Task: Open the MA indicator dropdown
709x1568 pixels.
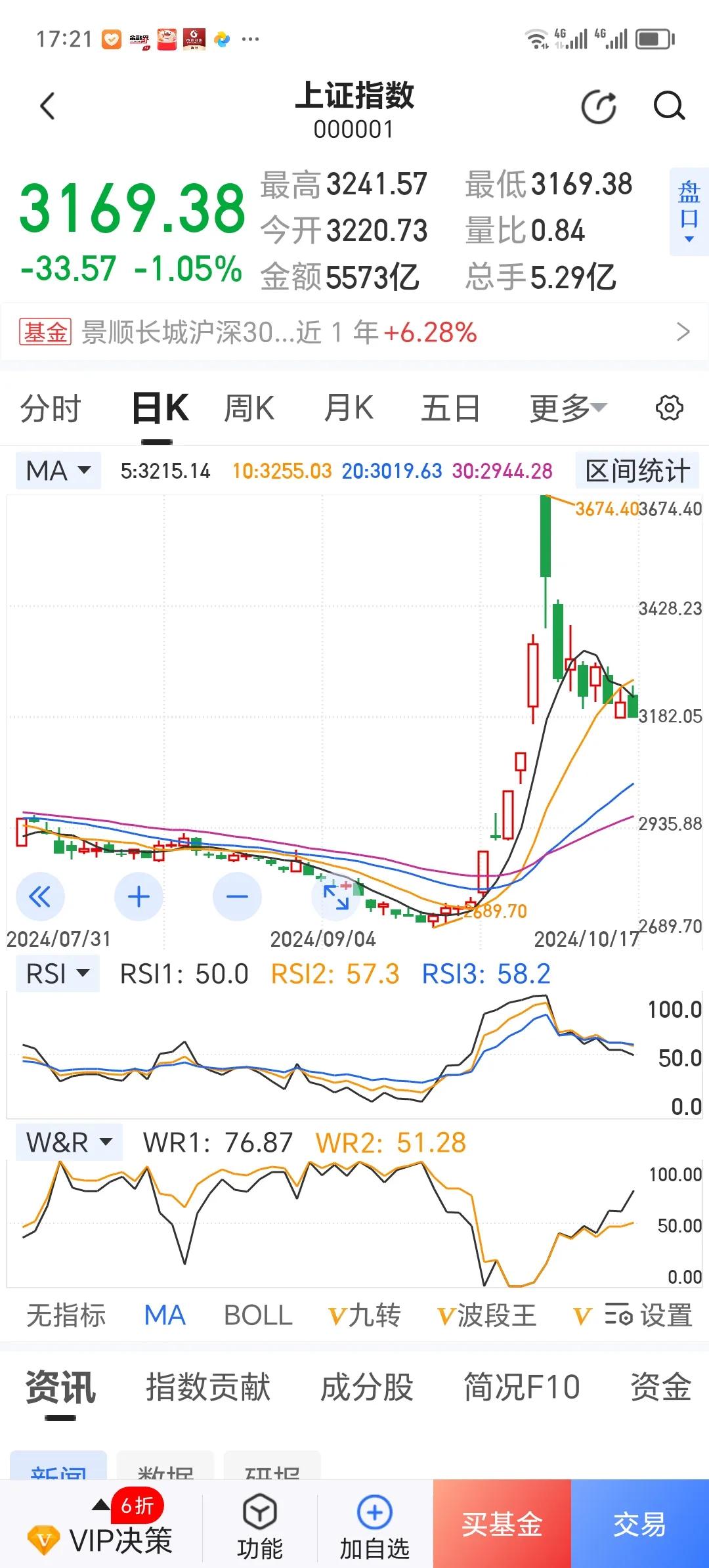Action: (58, 471)
